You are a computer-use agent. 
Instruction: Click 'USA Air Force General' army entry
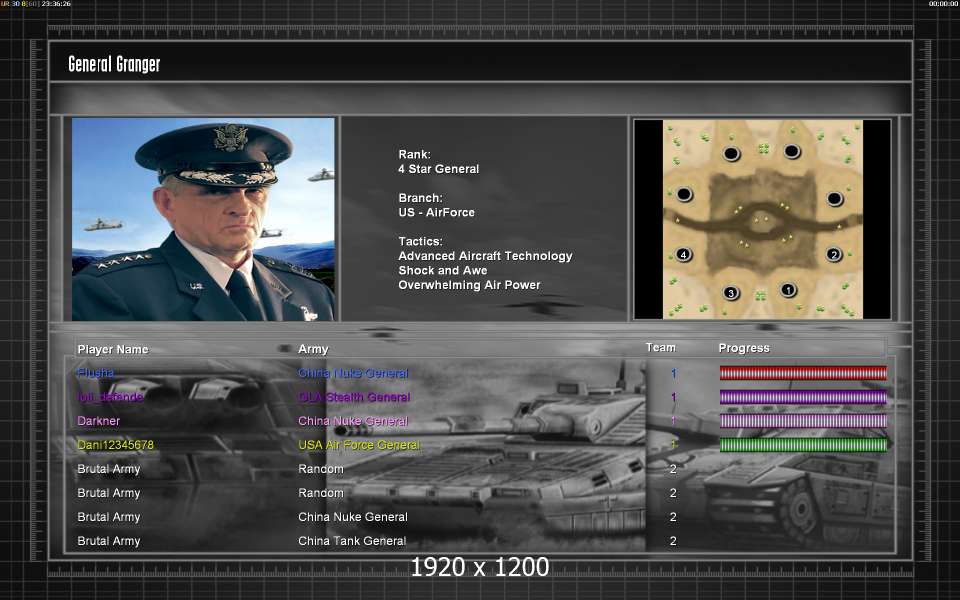tap(359, 445)
